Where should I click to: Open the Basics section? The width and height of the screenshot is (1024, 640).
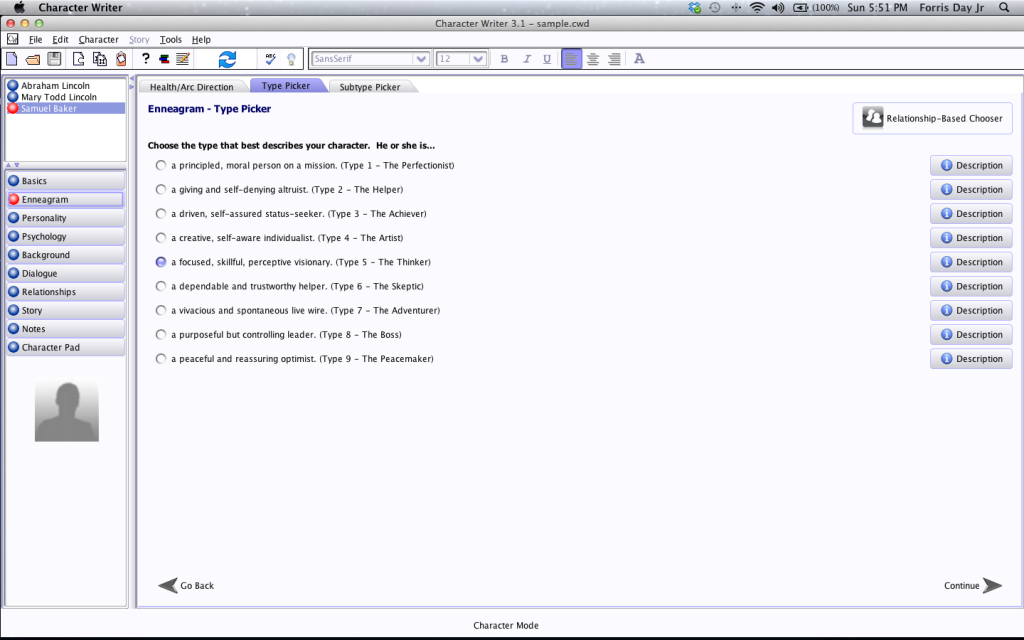pos(65,181)
